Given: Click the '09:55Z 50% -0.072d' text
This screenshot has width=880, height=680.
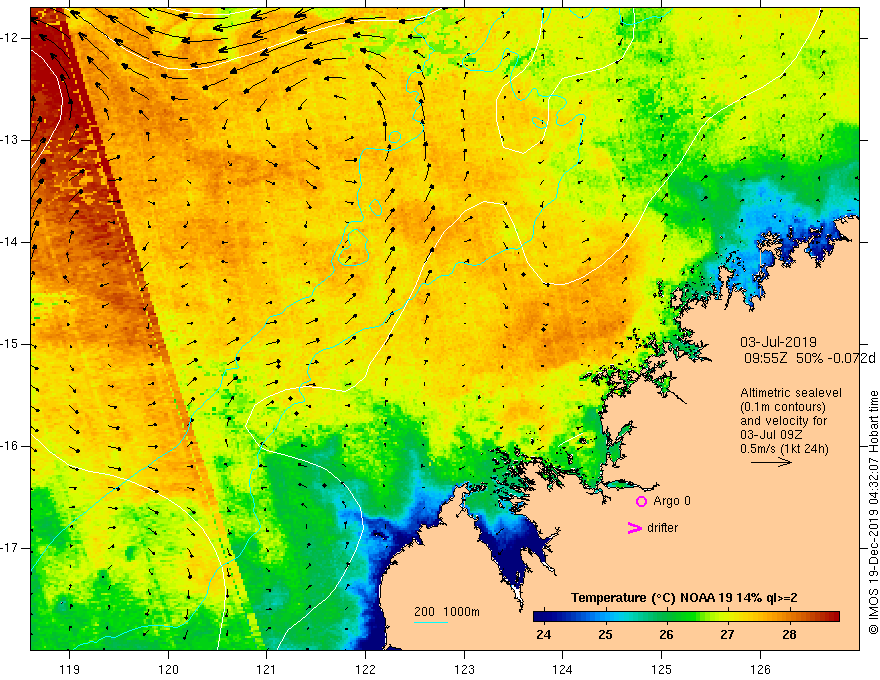Looking at the screenshot, I should (x=809, y=358).
